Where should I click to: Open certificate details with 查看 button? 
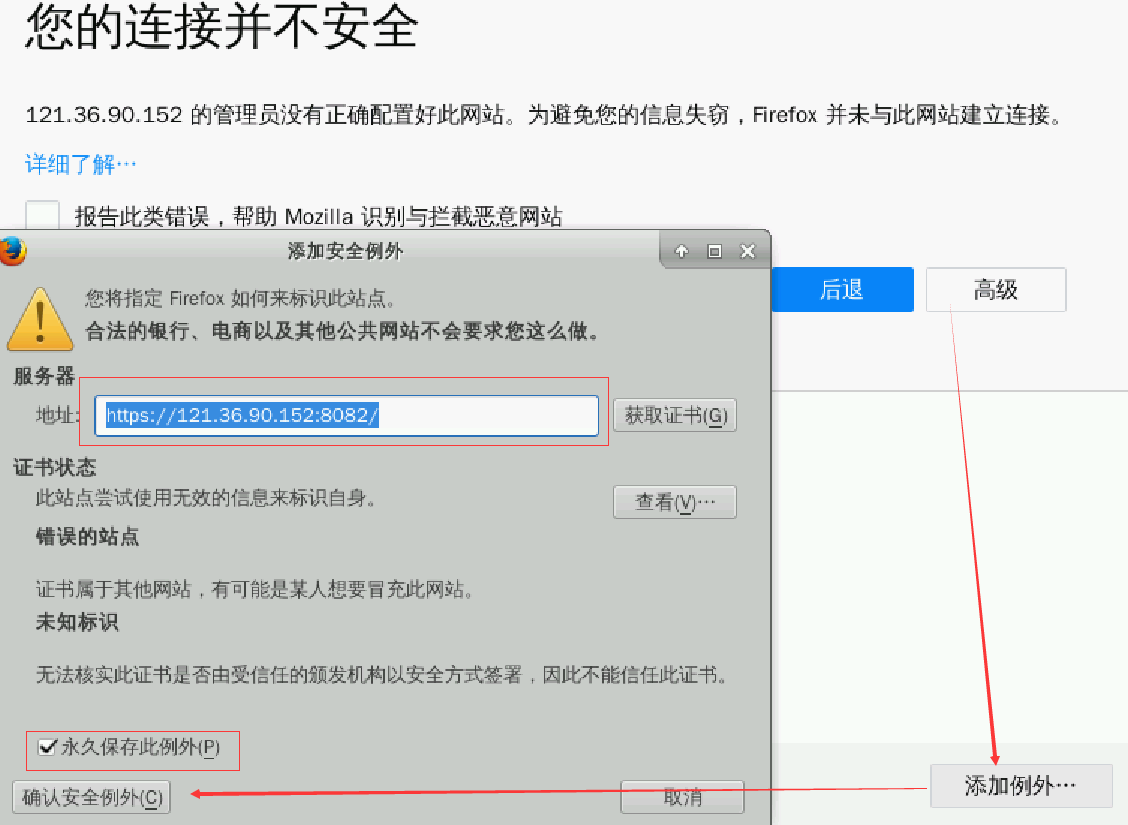675,502
